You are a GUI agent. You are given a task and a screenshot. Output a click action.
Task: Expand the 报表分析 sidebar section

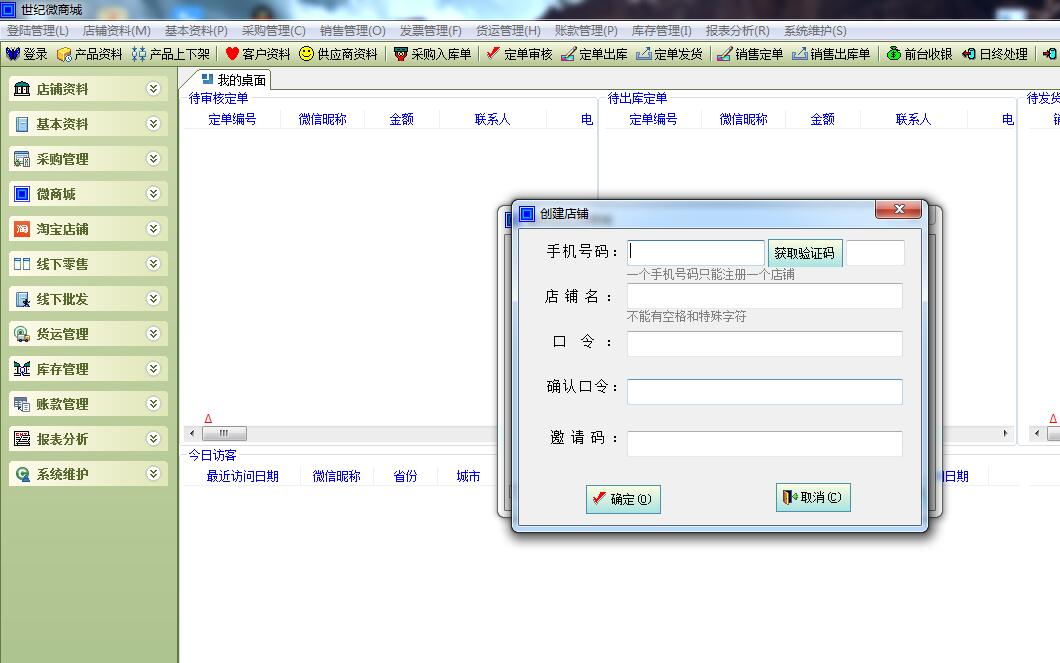(88, 438)
